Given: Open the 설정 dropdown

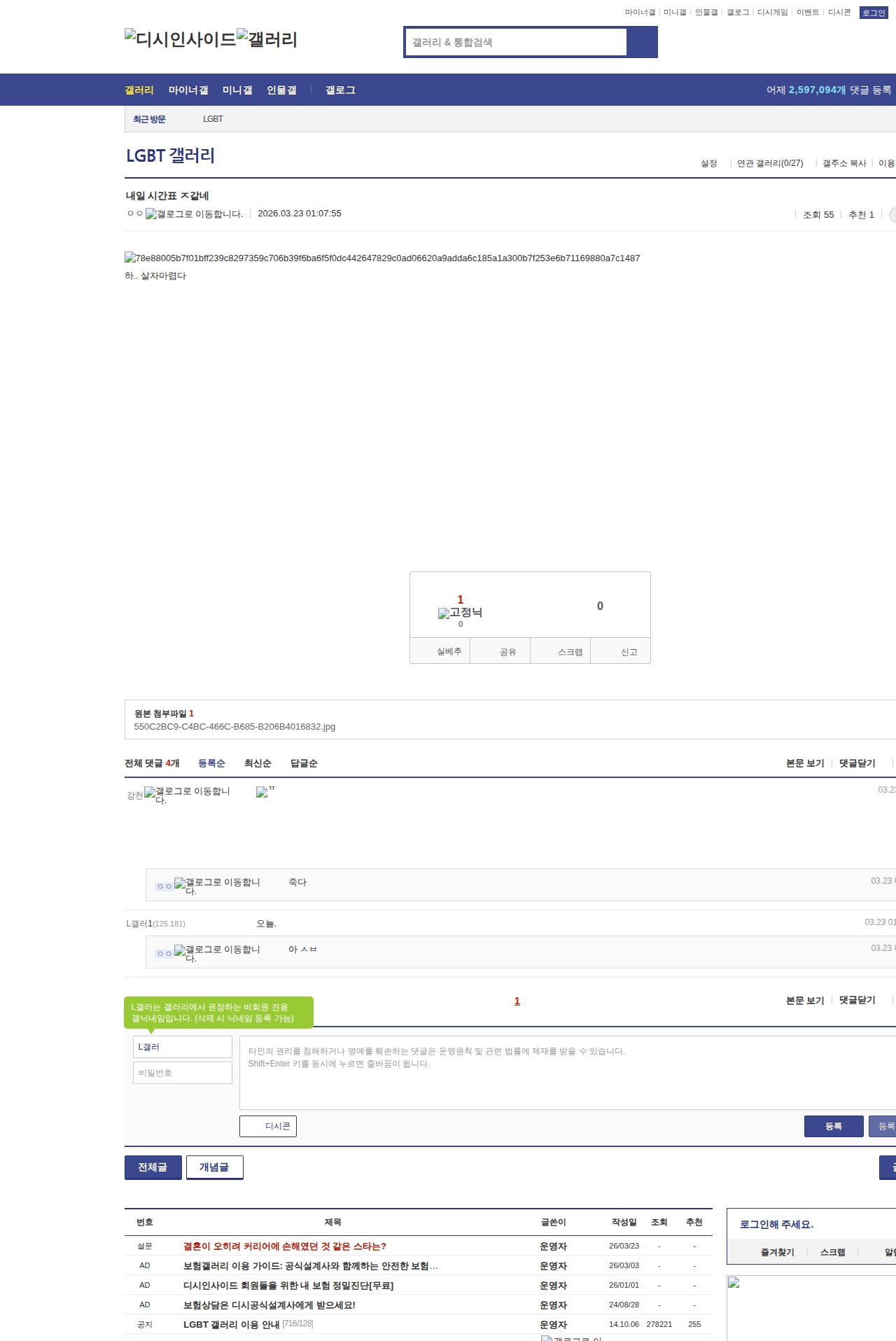Looking at the screenshot, I should (709, 163).
